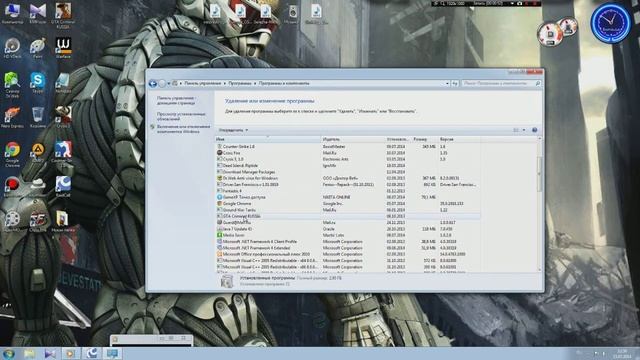This screenshot has height=360, width=640.
Task: Select the Microsoft Office профессиональный row
Action: (x=348, y=254)
